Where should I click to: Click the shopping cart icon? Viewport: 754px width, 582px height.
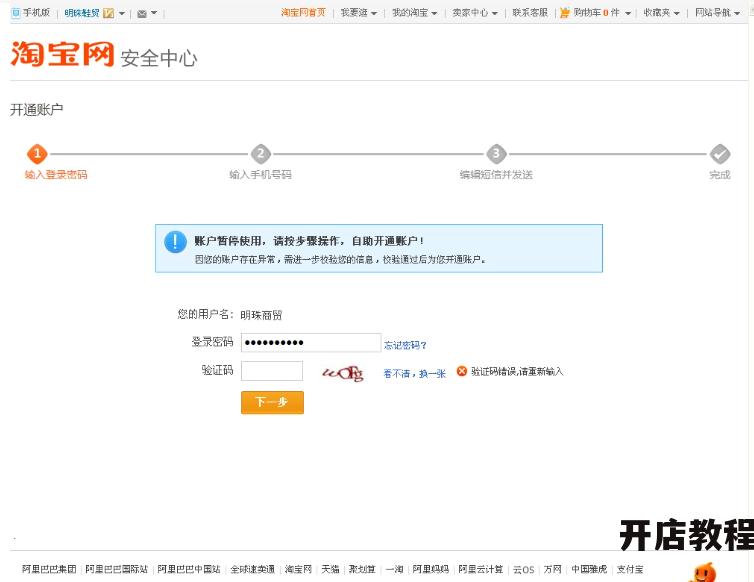tap(565, 13)
